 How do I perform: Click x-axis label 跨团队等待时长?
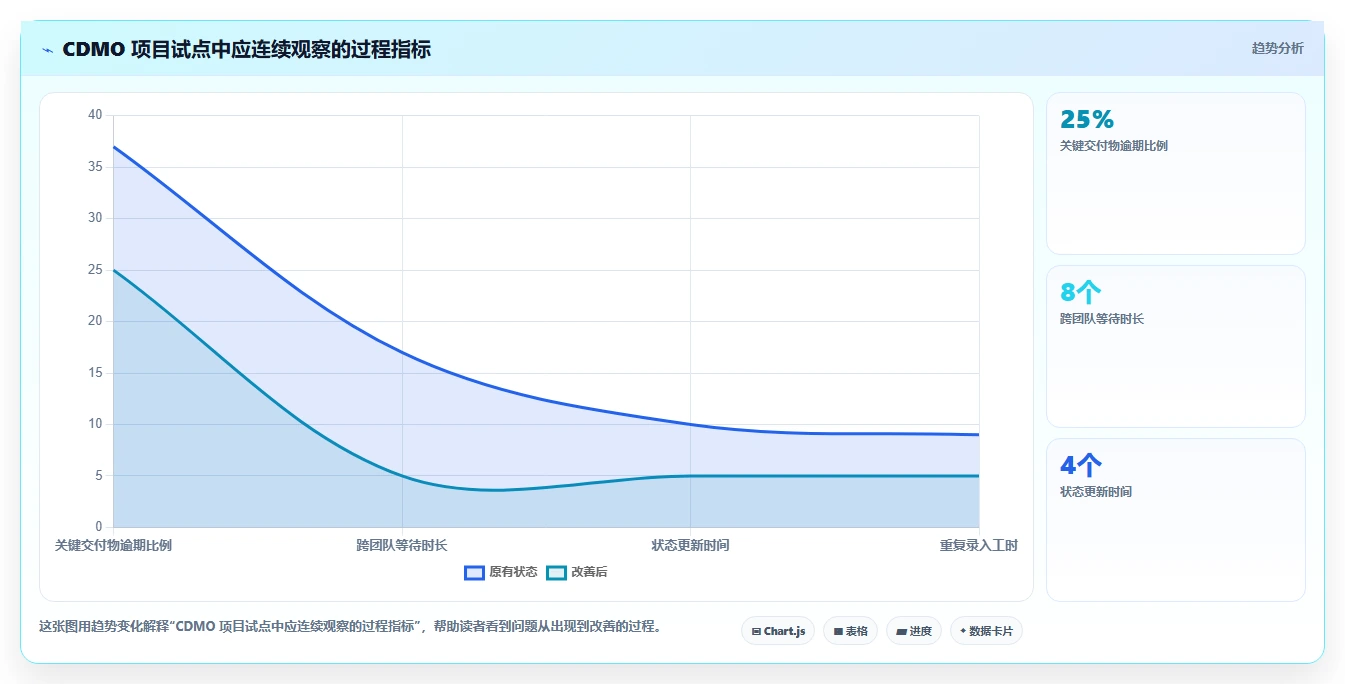click(401, 545)
